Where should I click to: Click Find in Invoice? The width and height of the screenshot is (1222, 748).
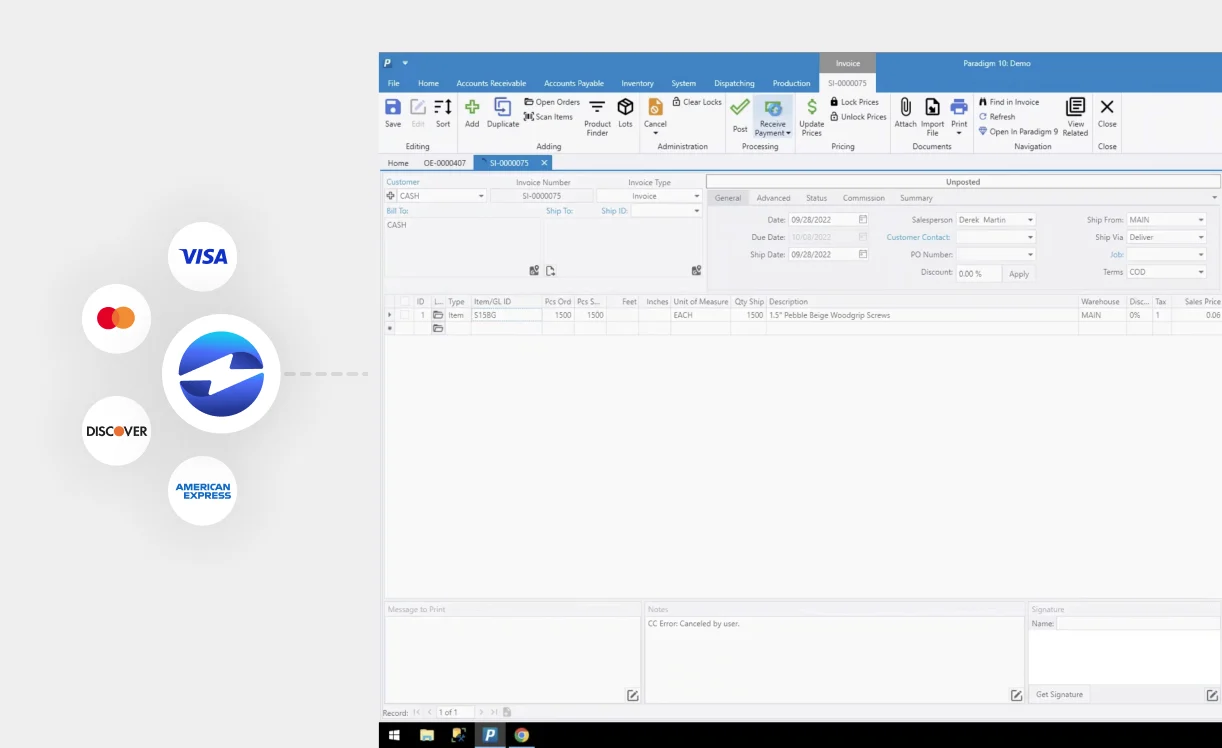[x=1009, y=102]
